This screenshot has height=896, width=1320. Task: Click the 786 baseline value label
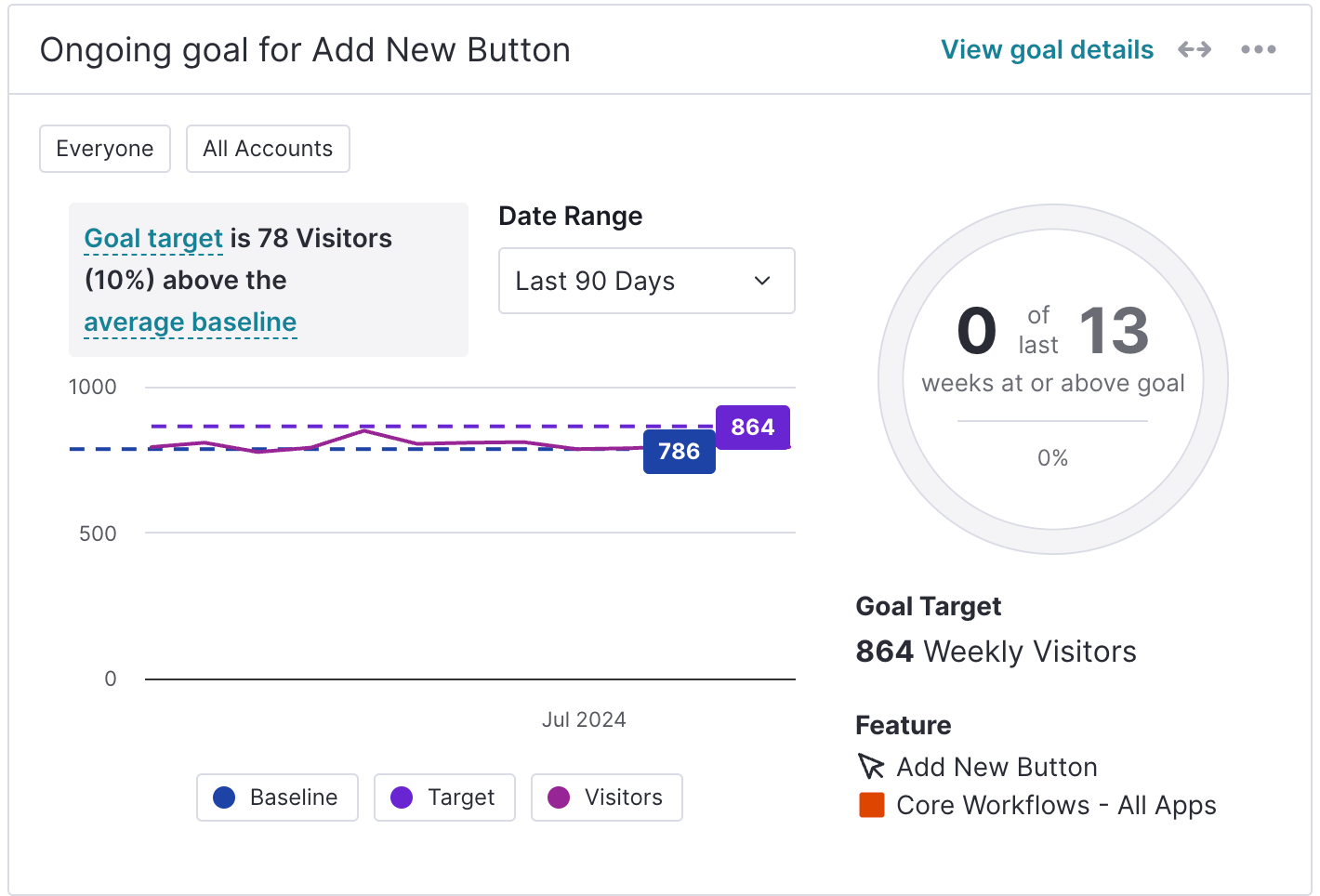(680, 452)
